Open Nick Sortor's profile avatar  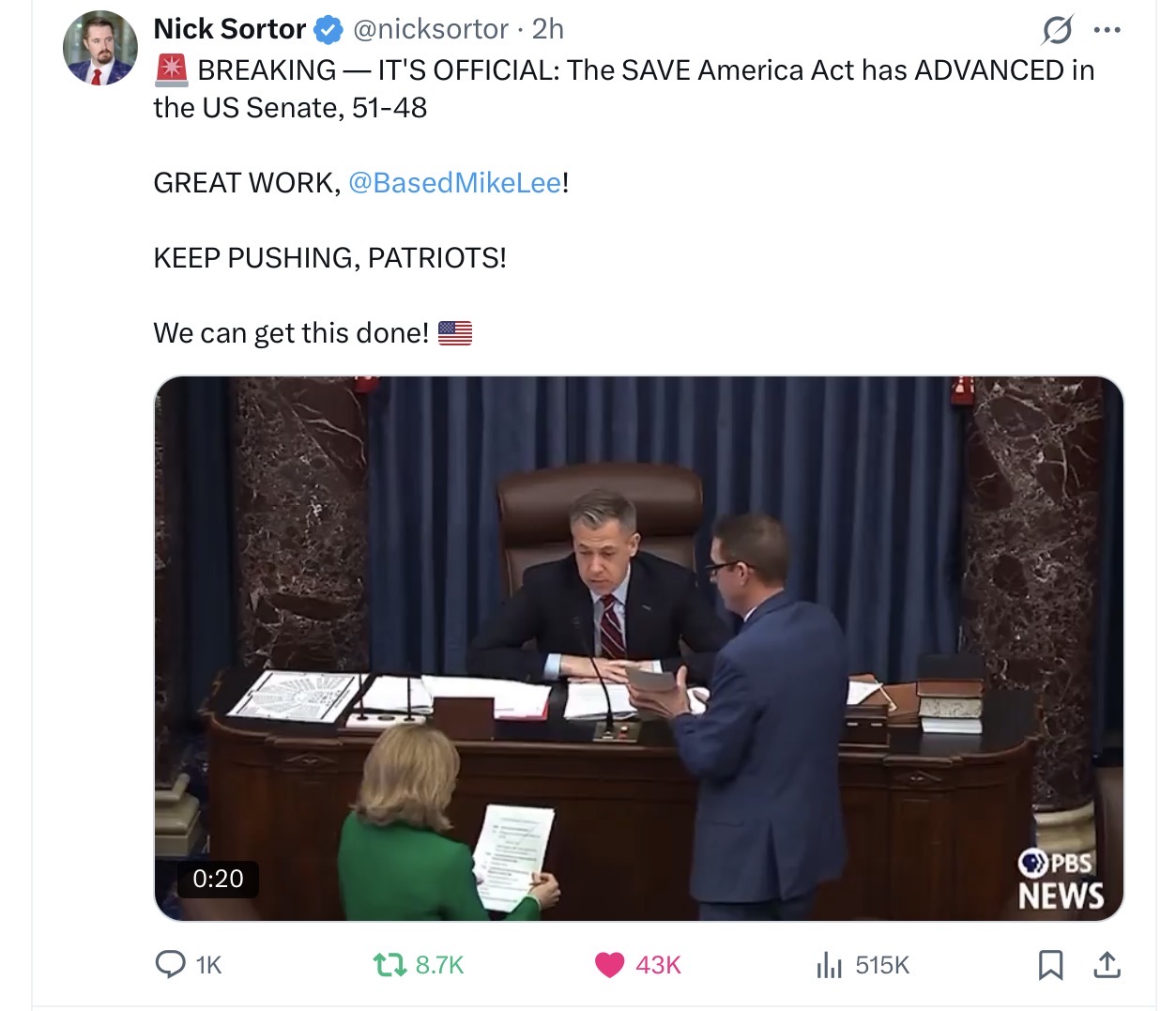[x=100, y=48]
